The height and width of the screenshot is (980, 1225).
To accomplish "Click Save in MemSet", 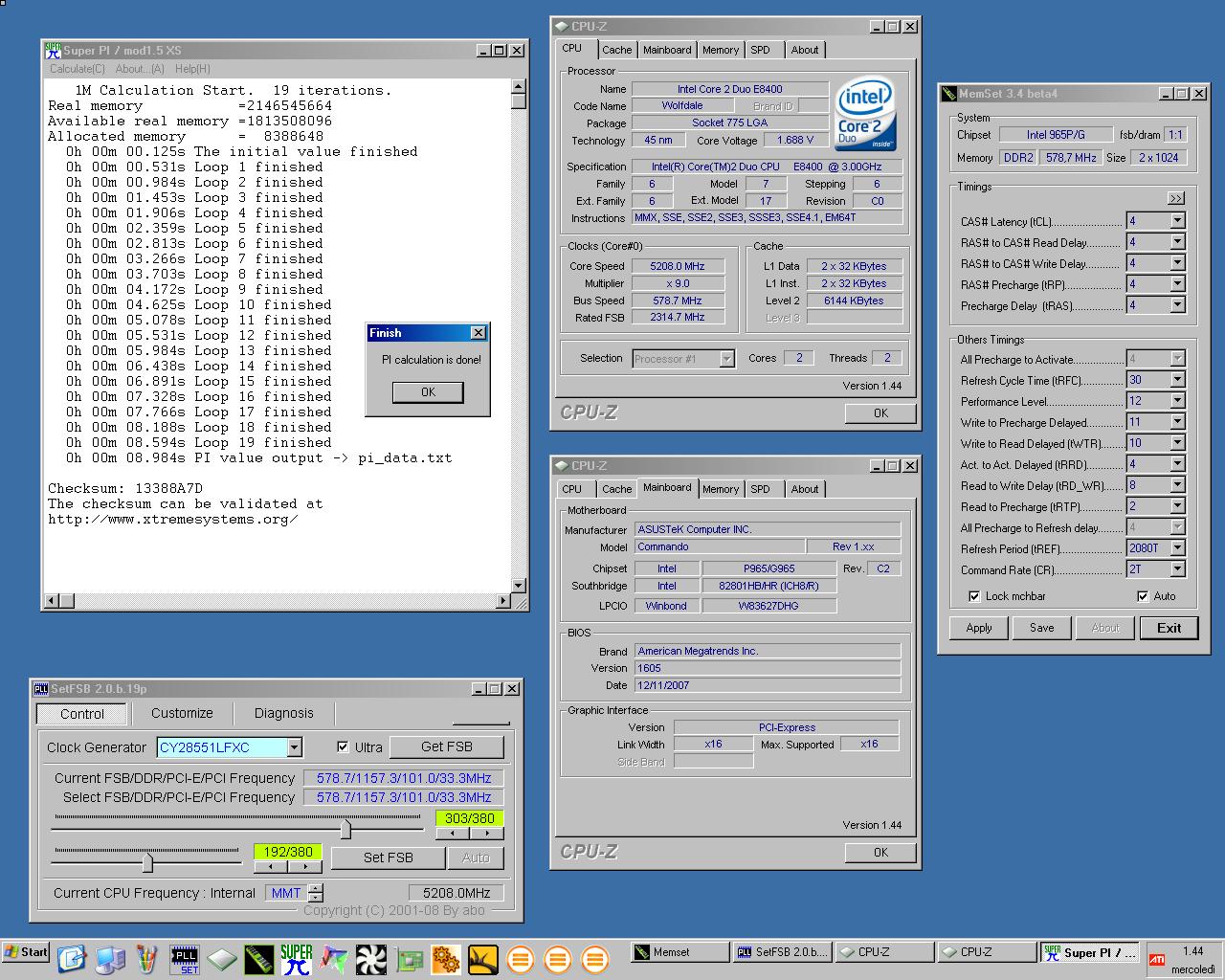I will (x=1042, y=628).
